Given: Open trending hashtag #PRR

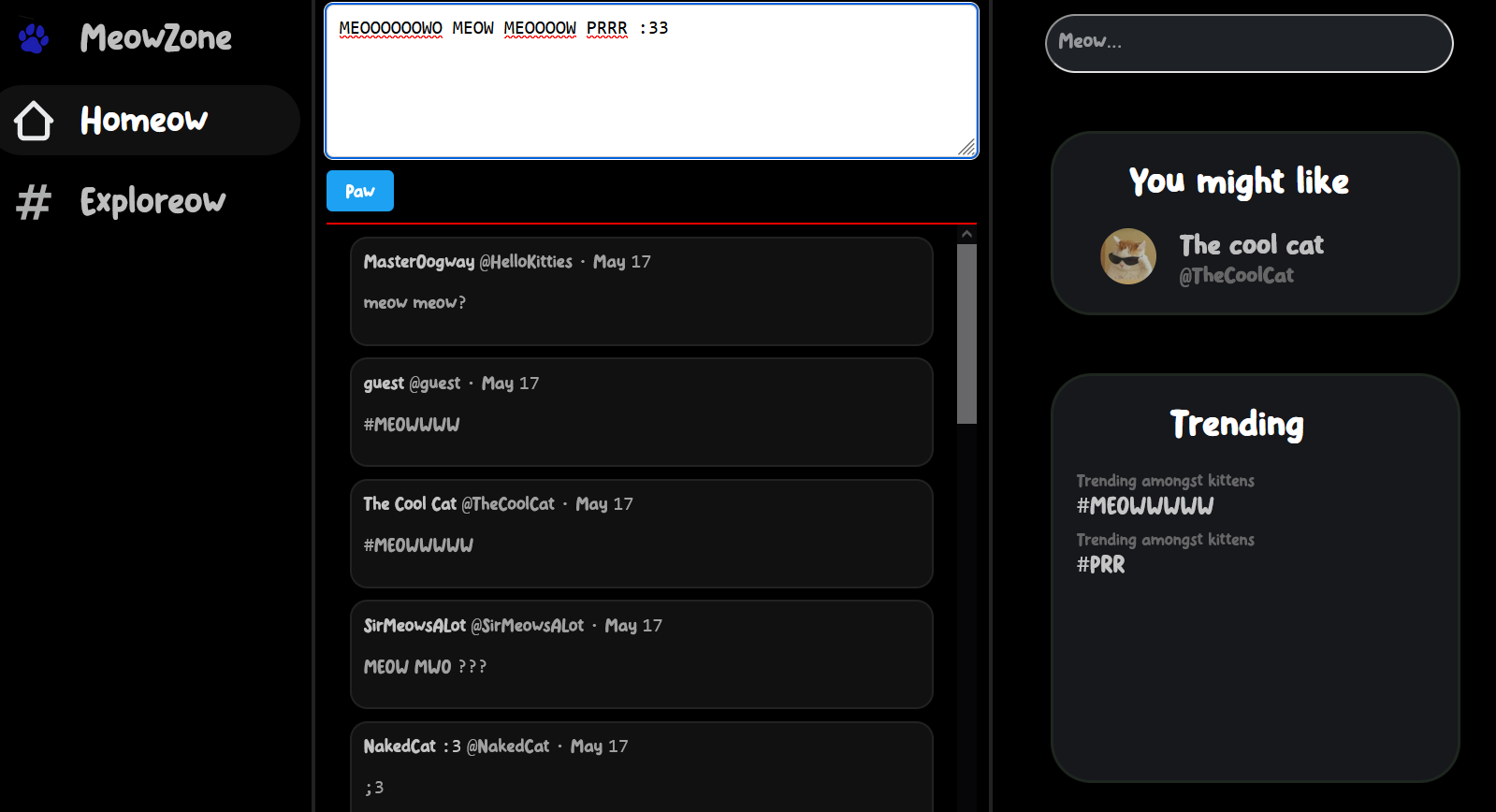Looking at the screenshot, I should [x=1100, y=565].
